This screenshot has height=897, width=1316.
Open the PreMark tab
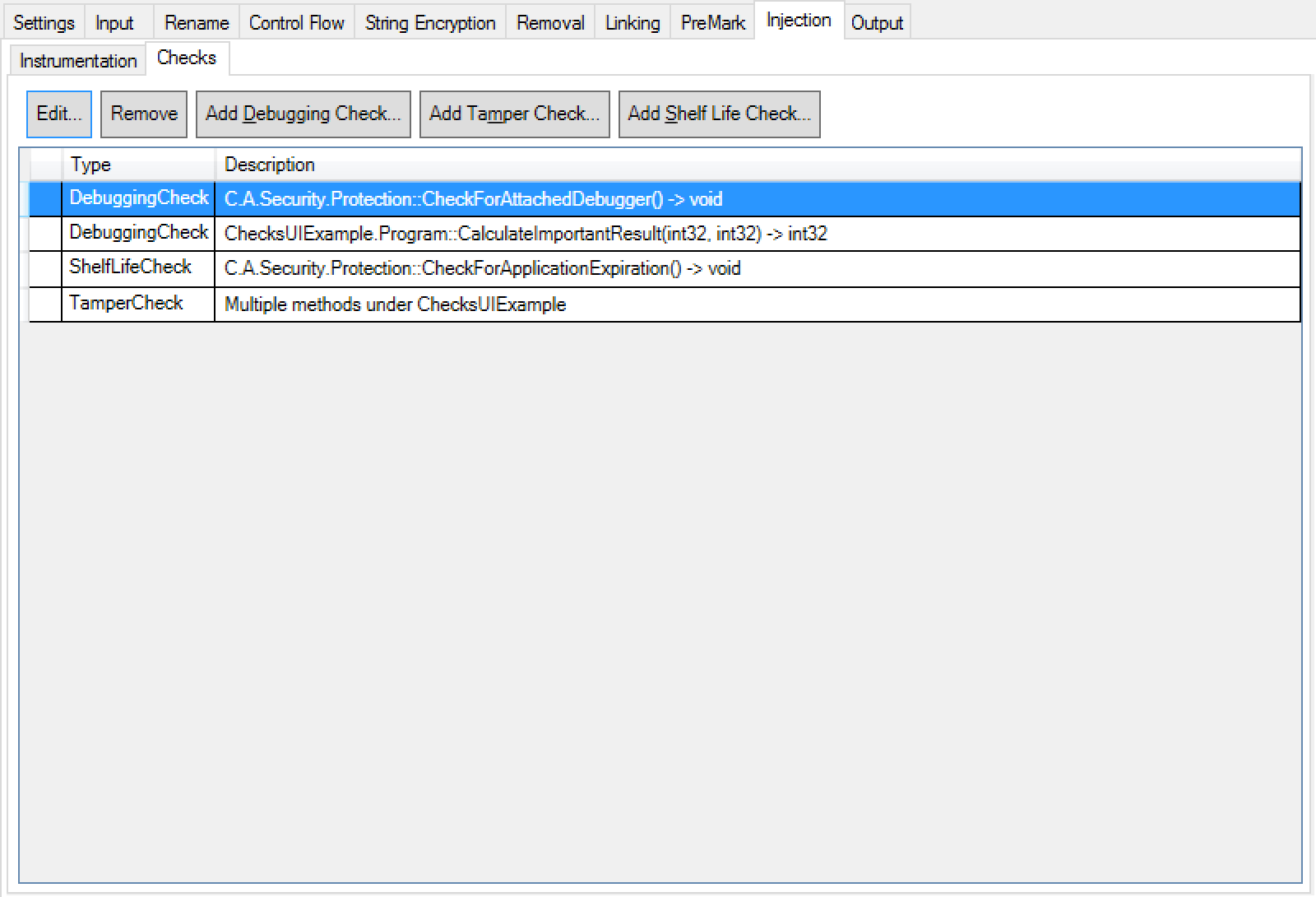tap(711, 22)
